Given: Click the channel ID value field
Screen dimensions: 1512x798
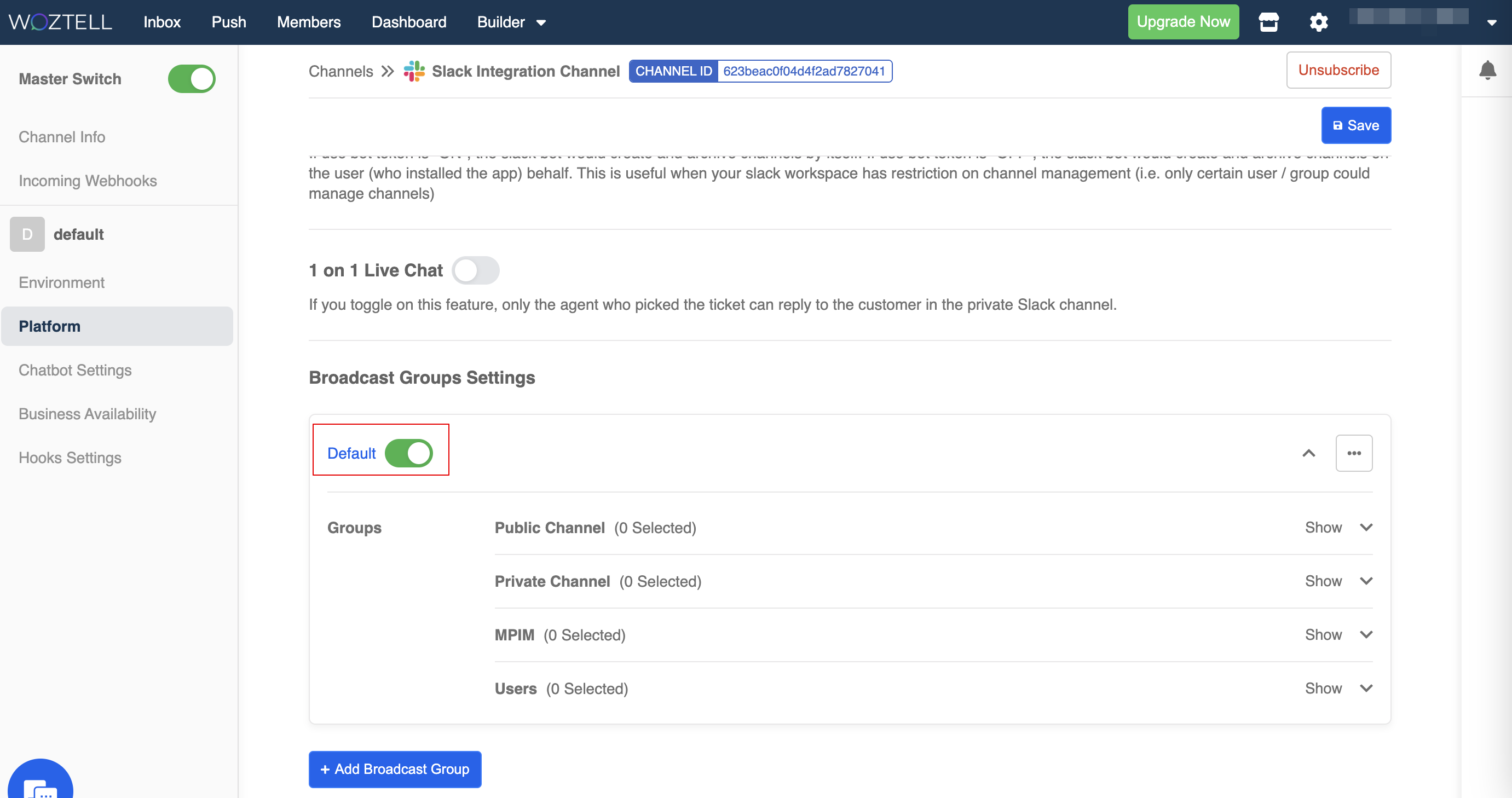Looking at the screenshot, I should [x=804, y=71].
